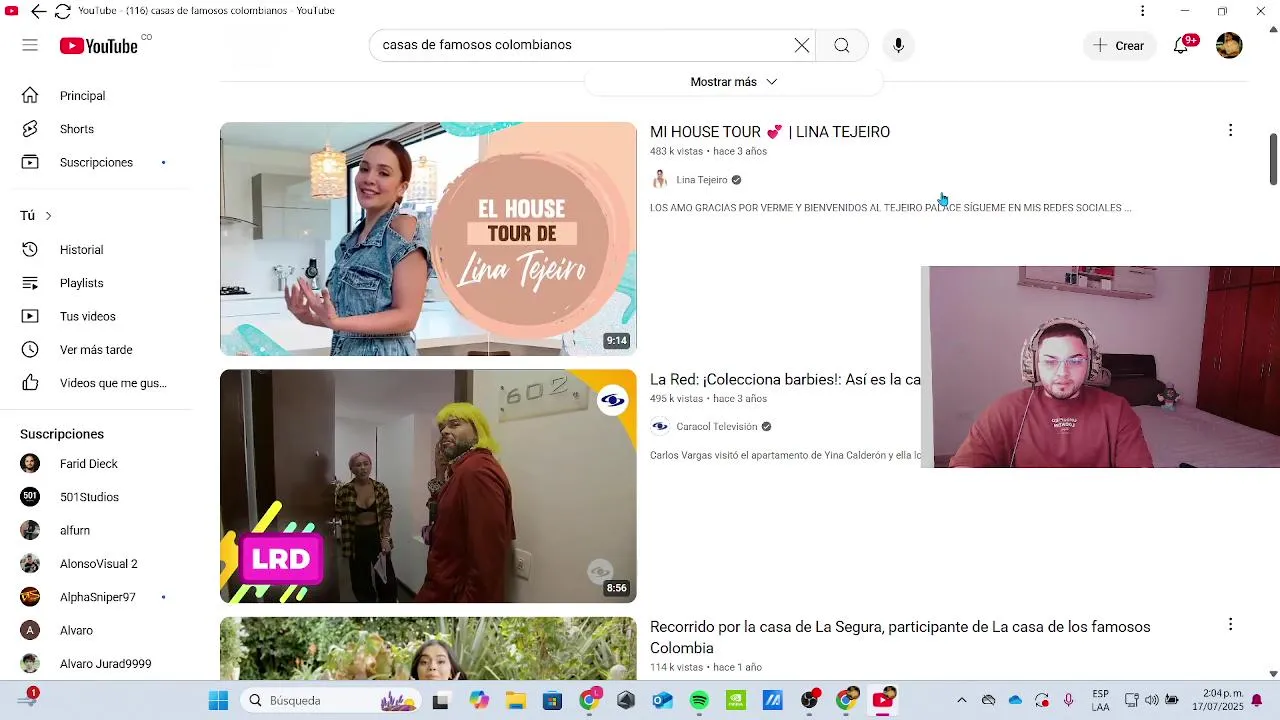Screen dimensions: 1280x720
Task: Open Outlook from the taskbar
Action: tap(662, 701)
